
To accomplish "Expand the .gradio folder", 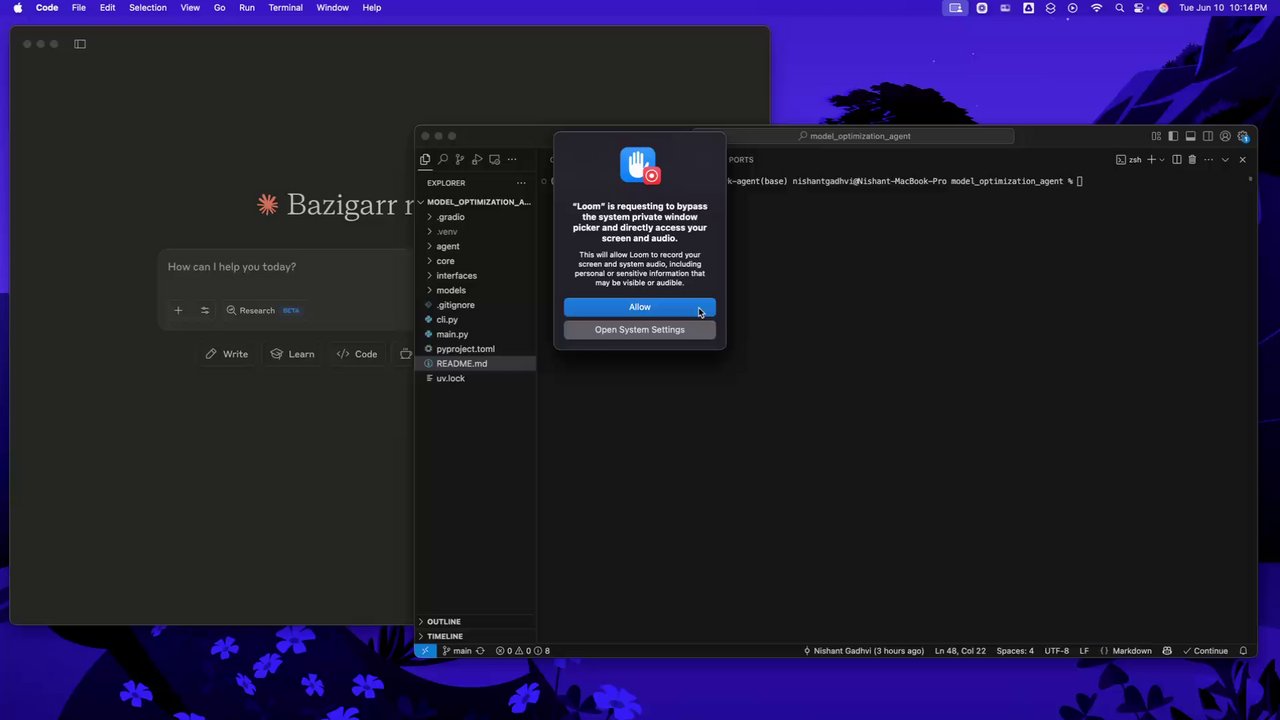I will tap(476, 217).
